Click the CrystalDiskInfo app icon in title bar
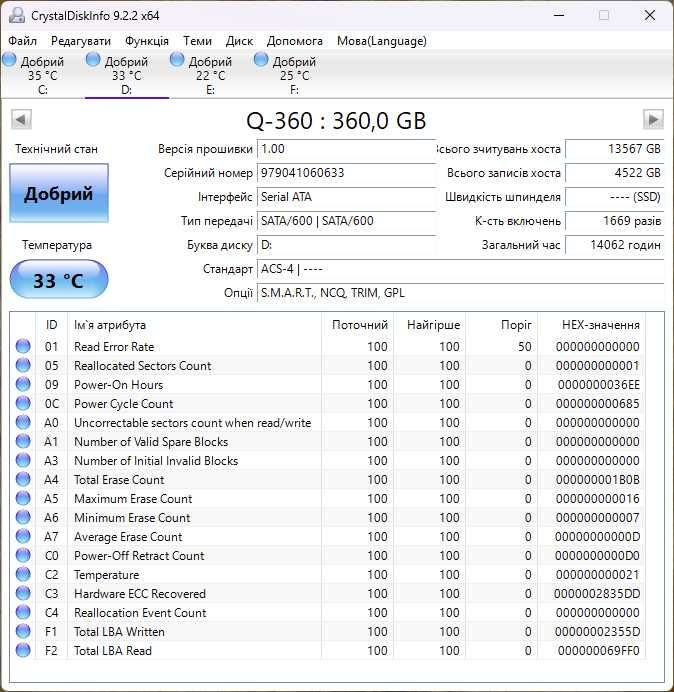Image resolution: width=674 pixels, height=692 pixels. [x=17, y=15]
